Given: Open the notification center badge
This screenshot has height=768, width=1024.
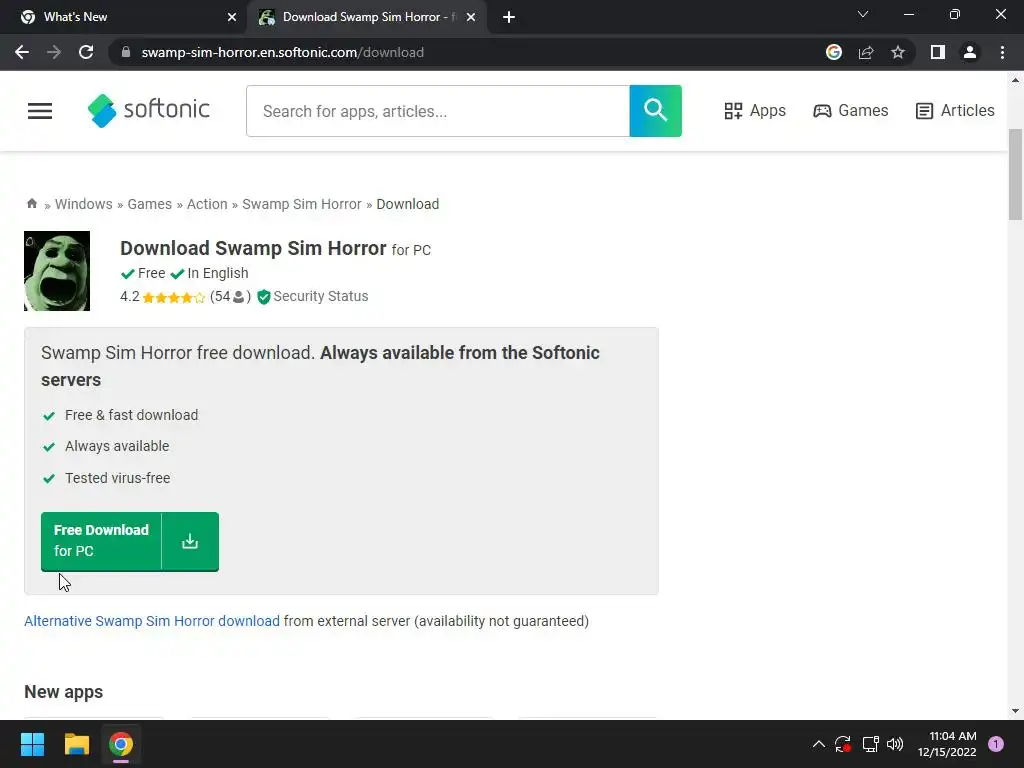Looking at the screenshot, I should coord(996,744).
